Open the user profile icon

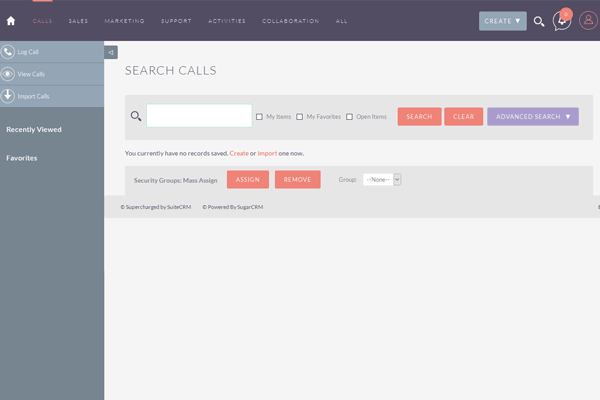click(587, 21)
